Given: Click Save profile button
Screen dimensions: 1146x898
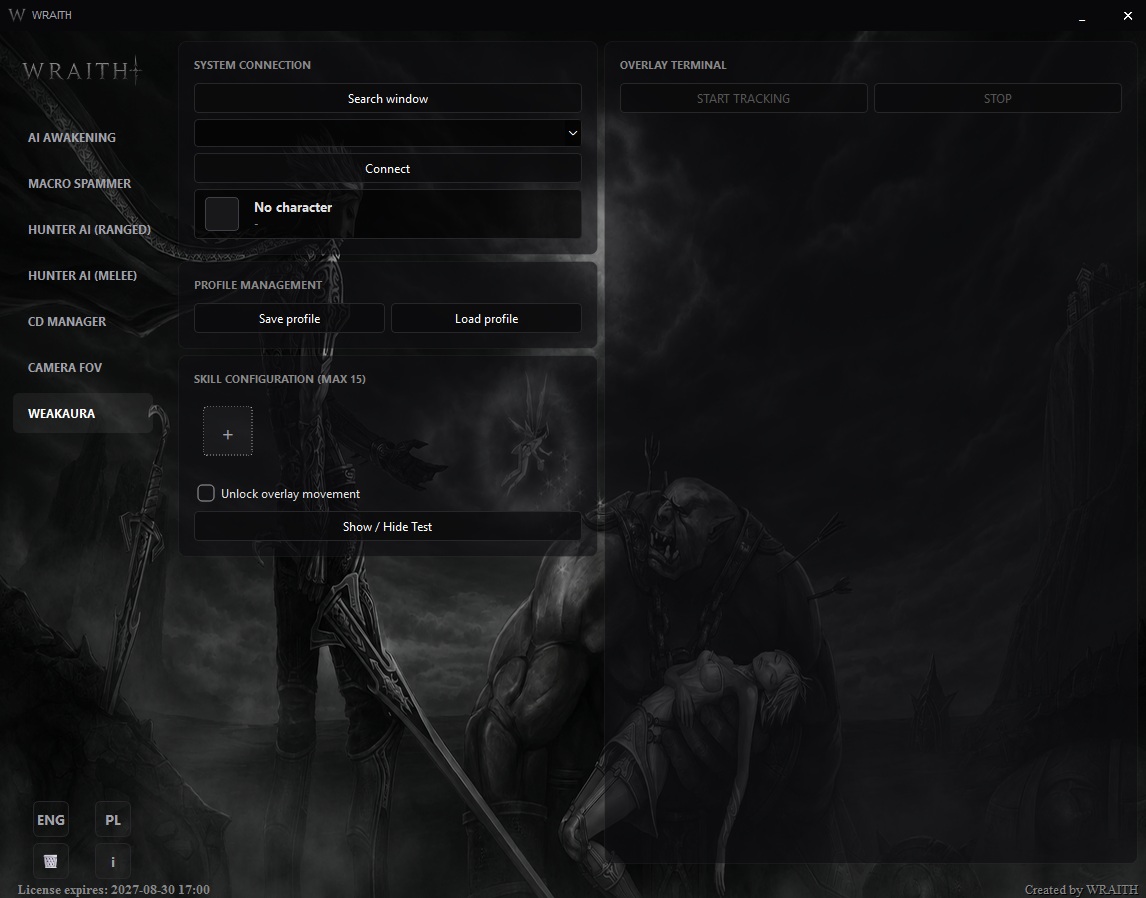Looking at the screenshot, I should 289,319.
